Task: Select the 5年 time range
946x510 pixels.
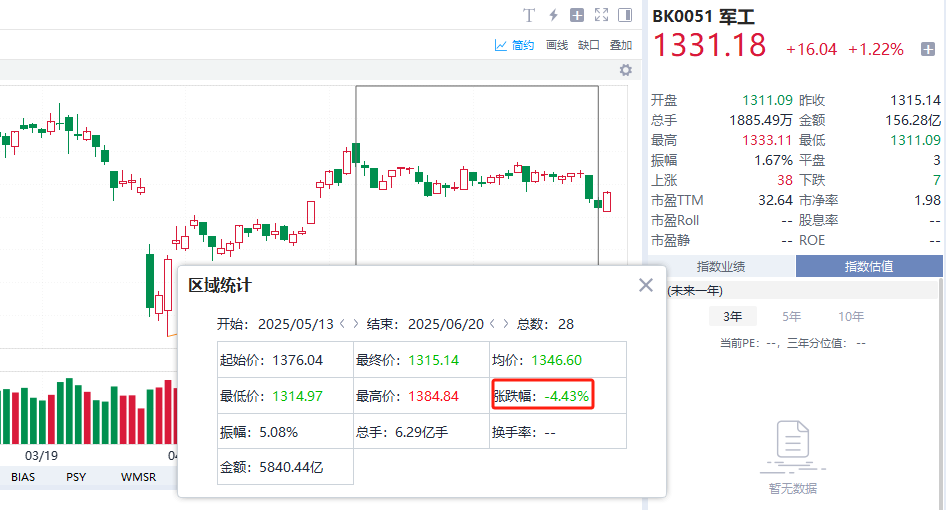Action: pyautogui.click(x=792, y=317)
